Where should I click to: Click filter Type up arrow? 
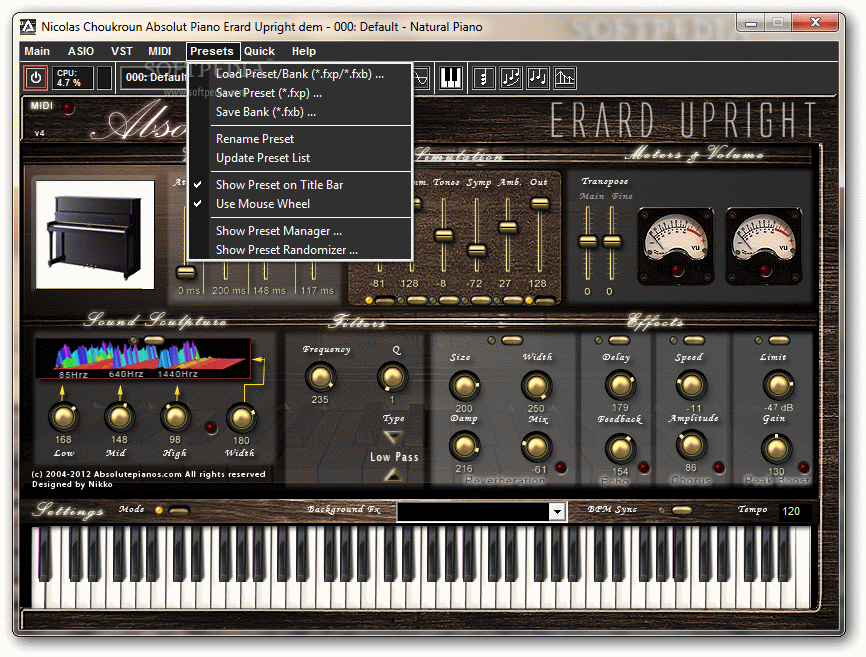click(393, 474)
